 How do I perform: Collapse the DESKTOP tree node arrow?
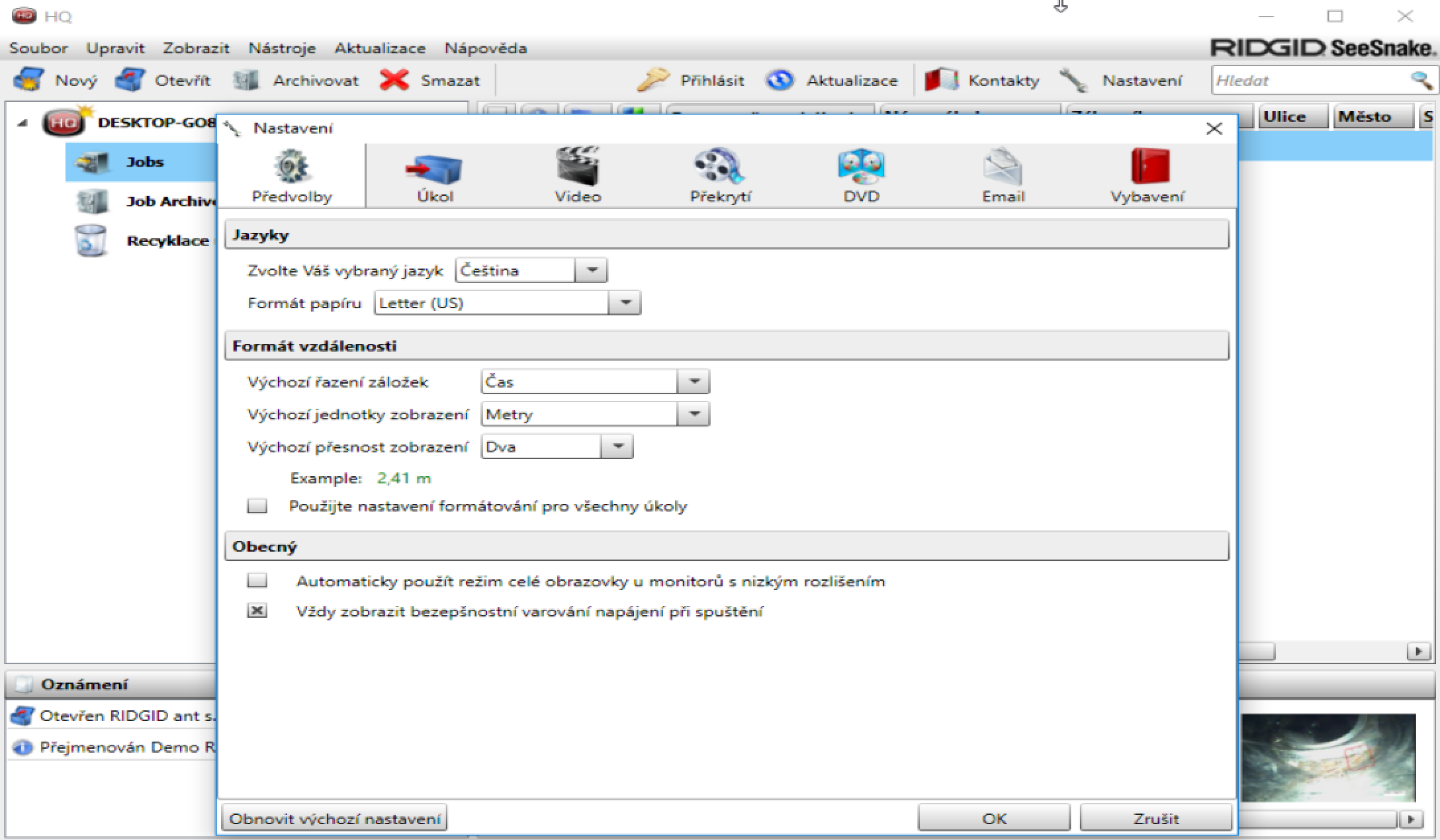22,123
